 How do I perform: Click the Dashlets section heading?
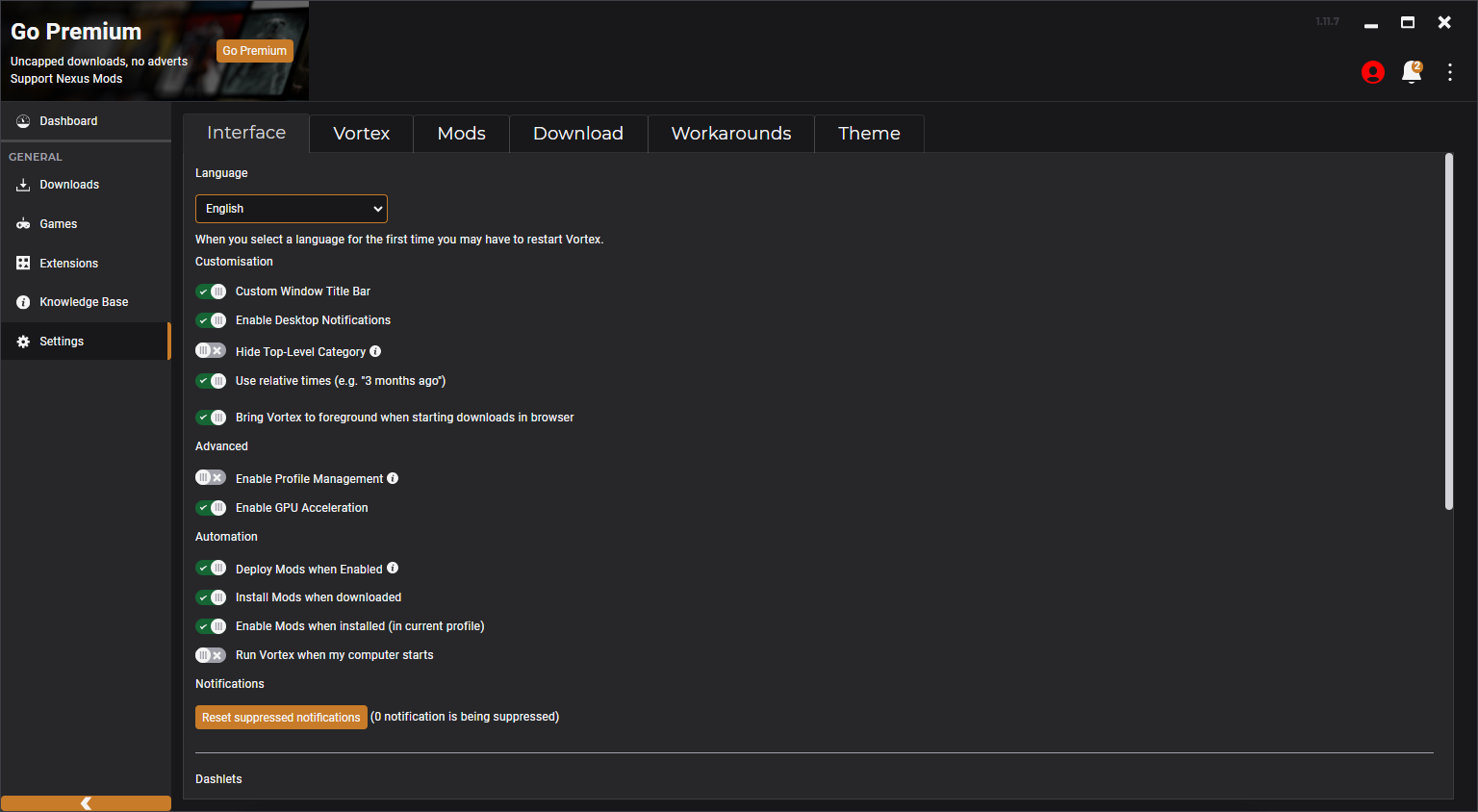point(218,779)
